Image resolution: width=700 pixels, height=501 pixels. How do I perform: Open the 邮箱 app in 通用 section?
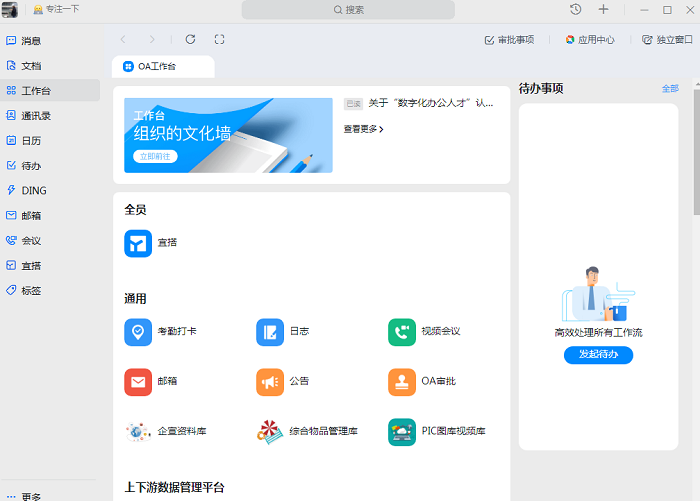point(138,382)
